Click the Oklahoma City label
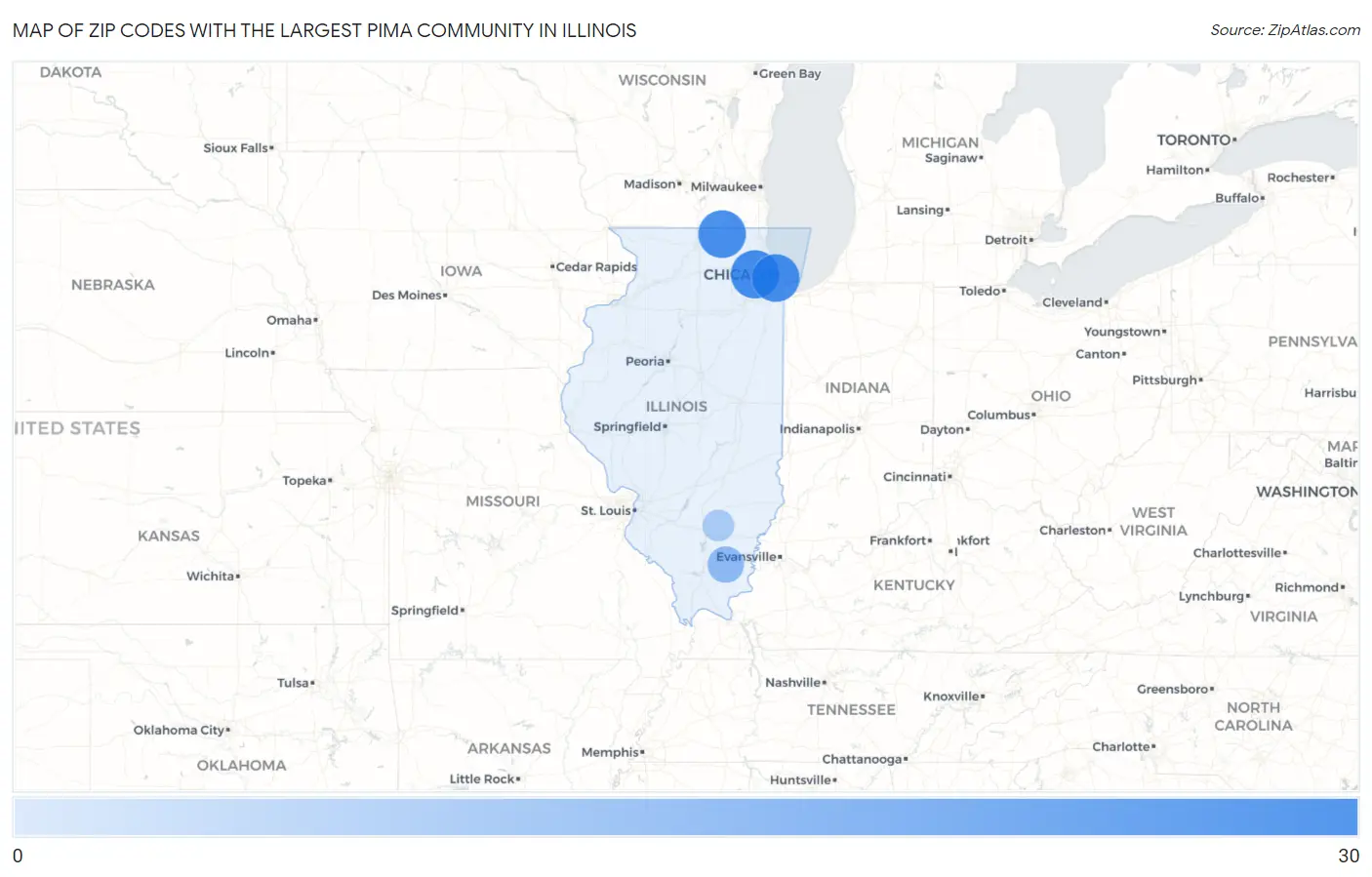 click(x=181, y=730)
